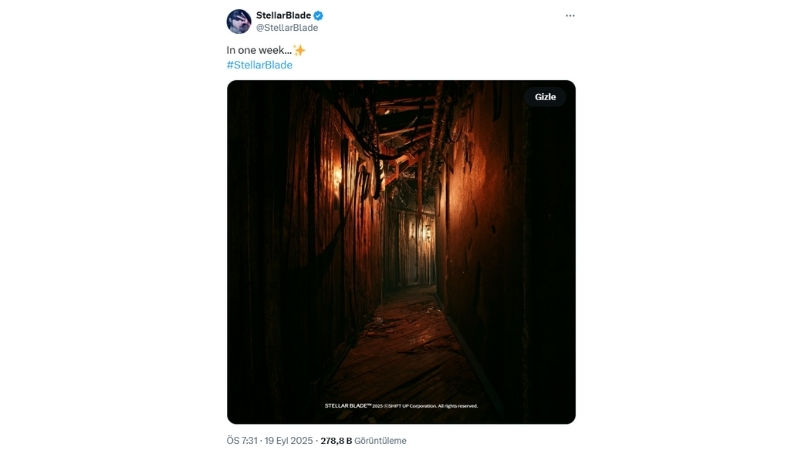Click the STELLAR BLADE copyright text in image
This screenshot has height=450, width=800.
pyautogui.click(x=401, y=406)
